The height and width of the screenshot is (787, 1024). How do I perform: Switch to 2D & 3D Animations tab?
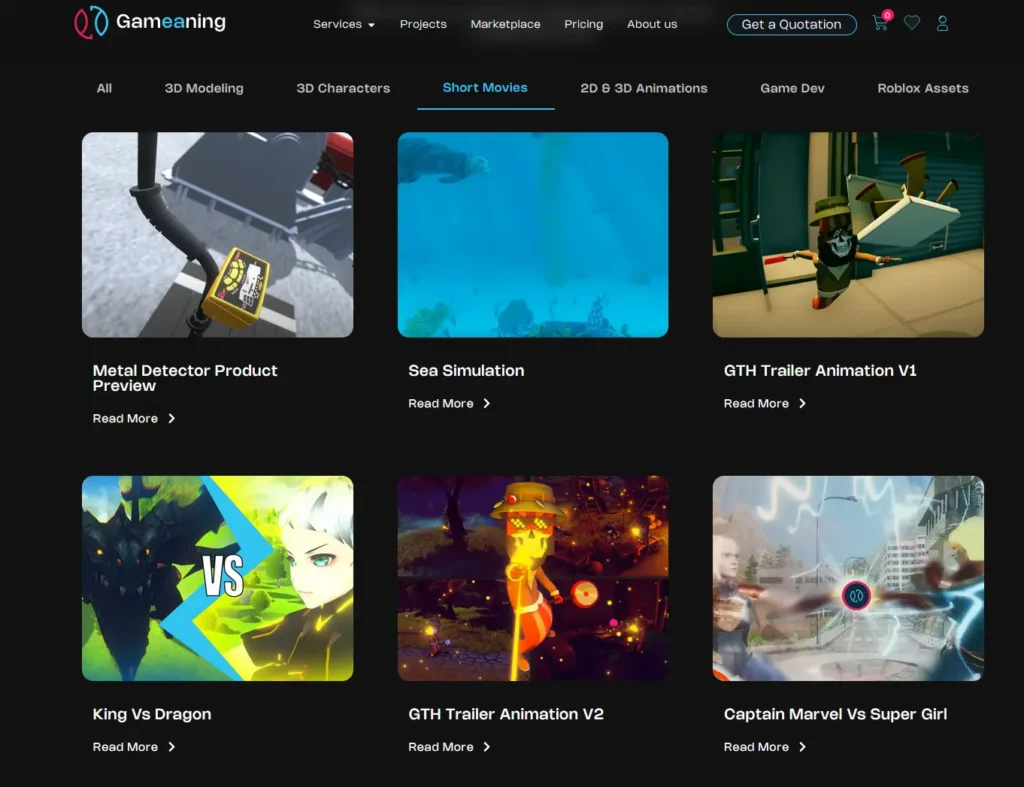click(644, 88)
